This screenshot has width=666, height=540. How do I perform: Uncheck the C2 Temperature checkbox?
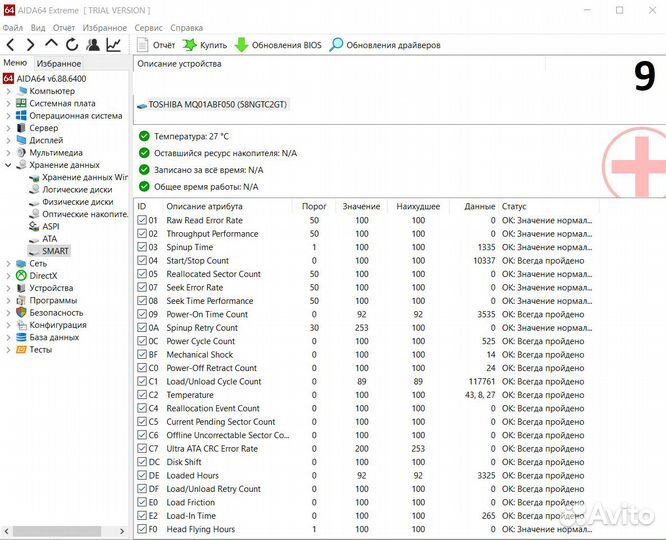tap(142, 395)
